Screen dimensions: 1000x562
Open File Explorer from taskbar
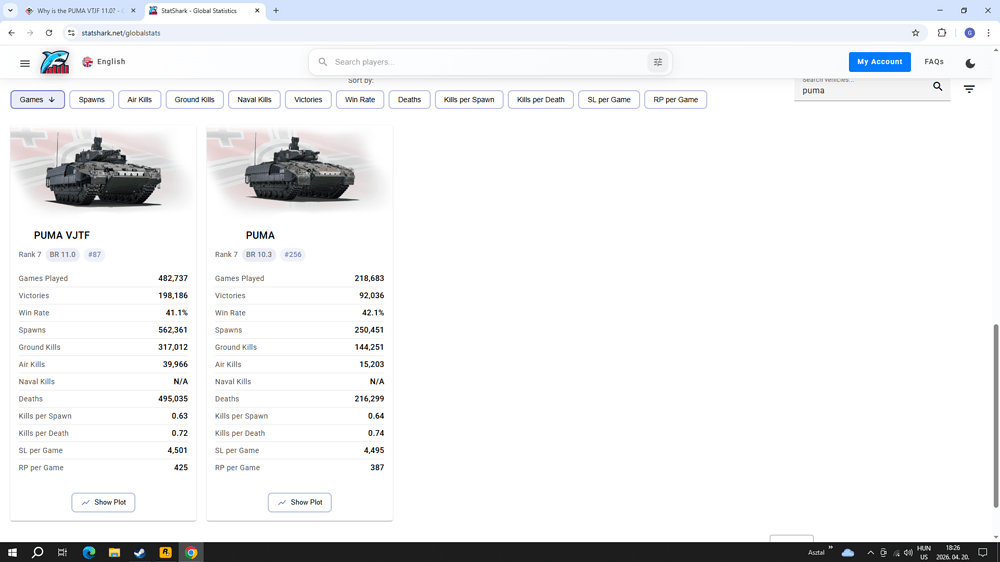[114, 552]
